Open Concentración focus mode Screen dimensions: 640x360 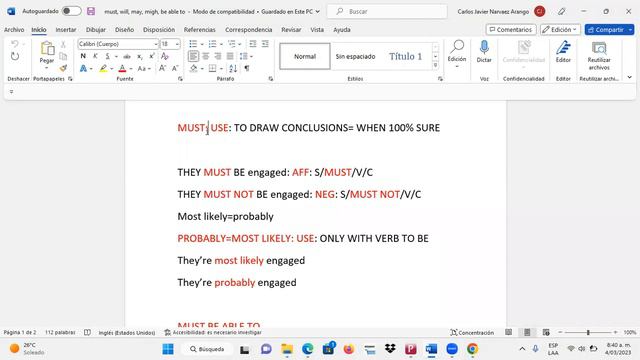tap(472, 332)
